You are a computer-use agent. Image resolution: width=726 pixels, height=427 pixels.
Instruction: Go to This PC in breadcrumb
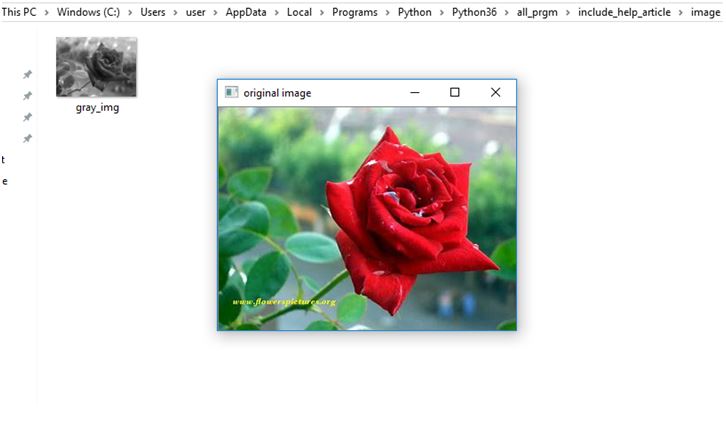(19, 12)
